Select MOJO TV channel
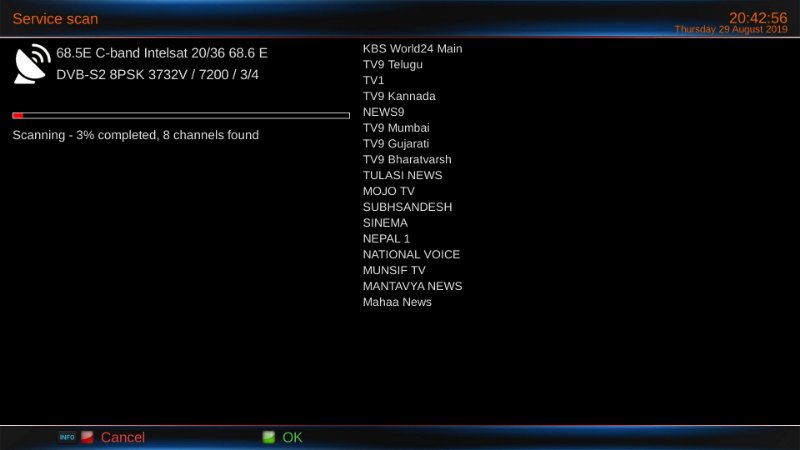 [388, 191]
